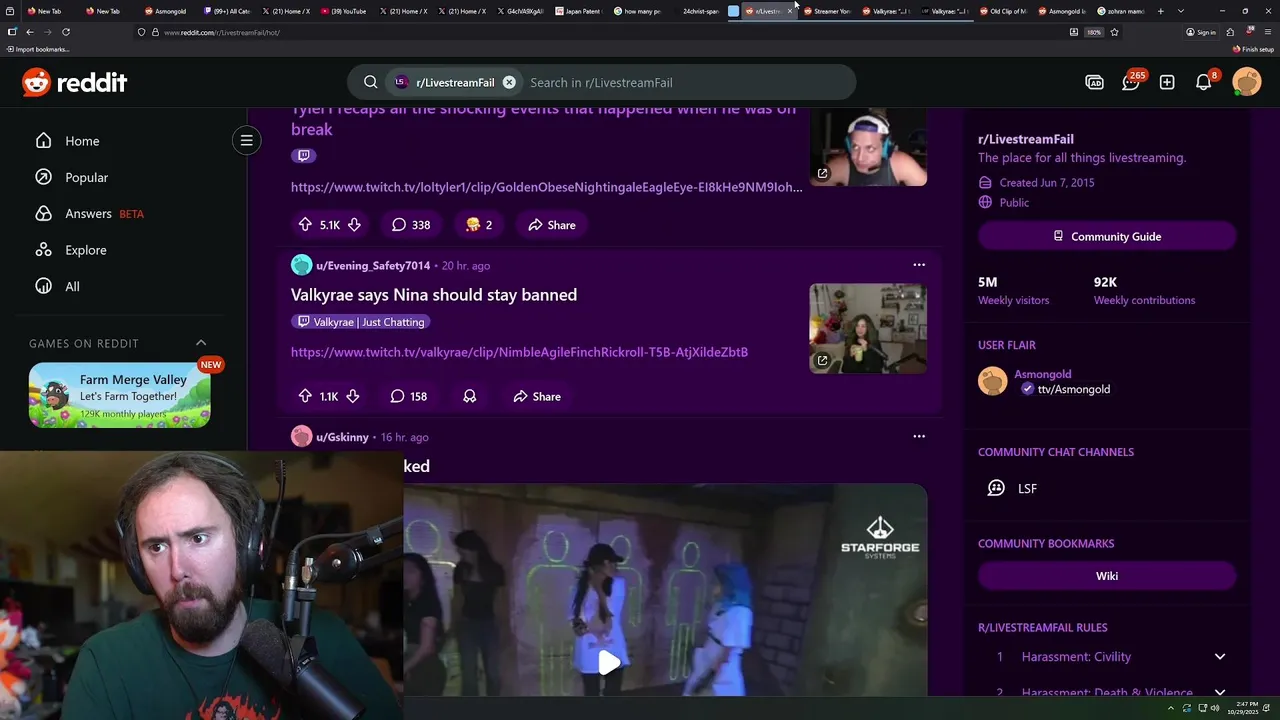
Task: Click the browser address bar URL
Action: 221,32
